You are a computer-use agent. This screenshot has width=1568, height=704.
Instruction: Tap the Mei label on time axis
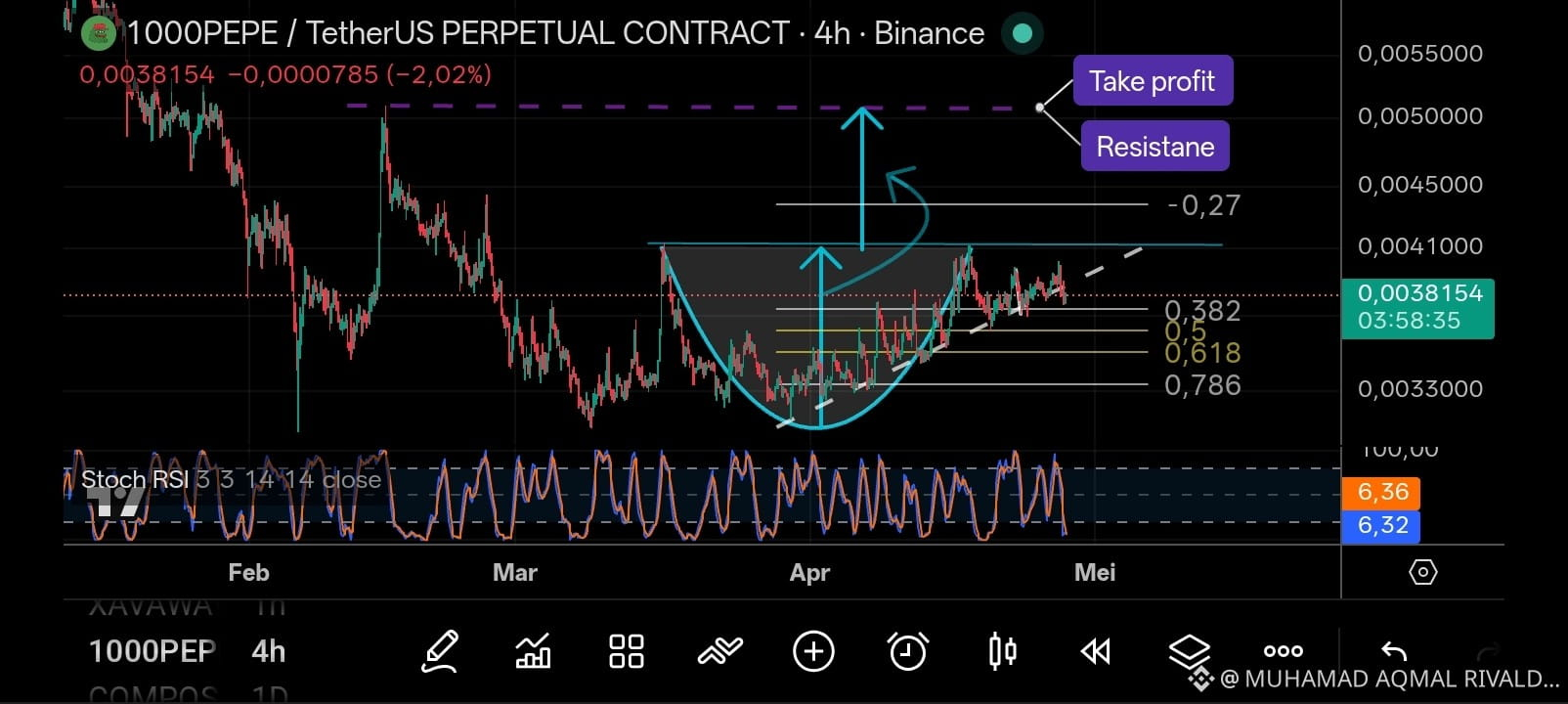coord(1095,573)
